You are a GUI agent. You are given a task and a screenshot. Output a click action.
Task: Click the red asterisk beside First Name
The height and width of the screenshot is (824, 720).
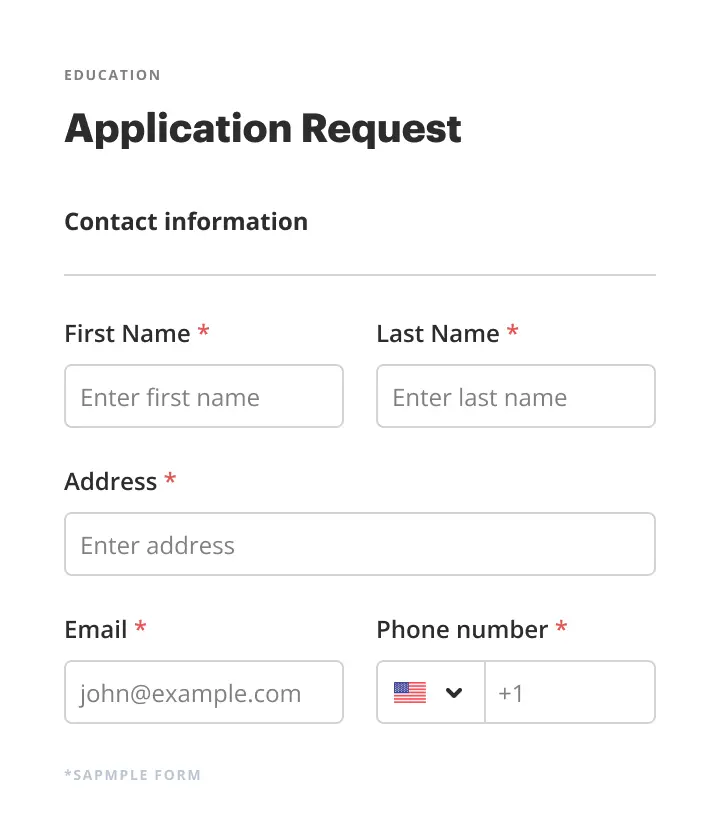204,332
